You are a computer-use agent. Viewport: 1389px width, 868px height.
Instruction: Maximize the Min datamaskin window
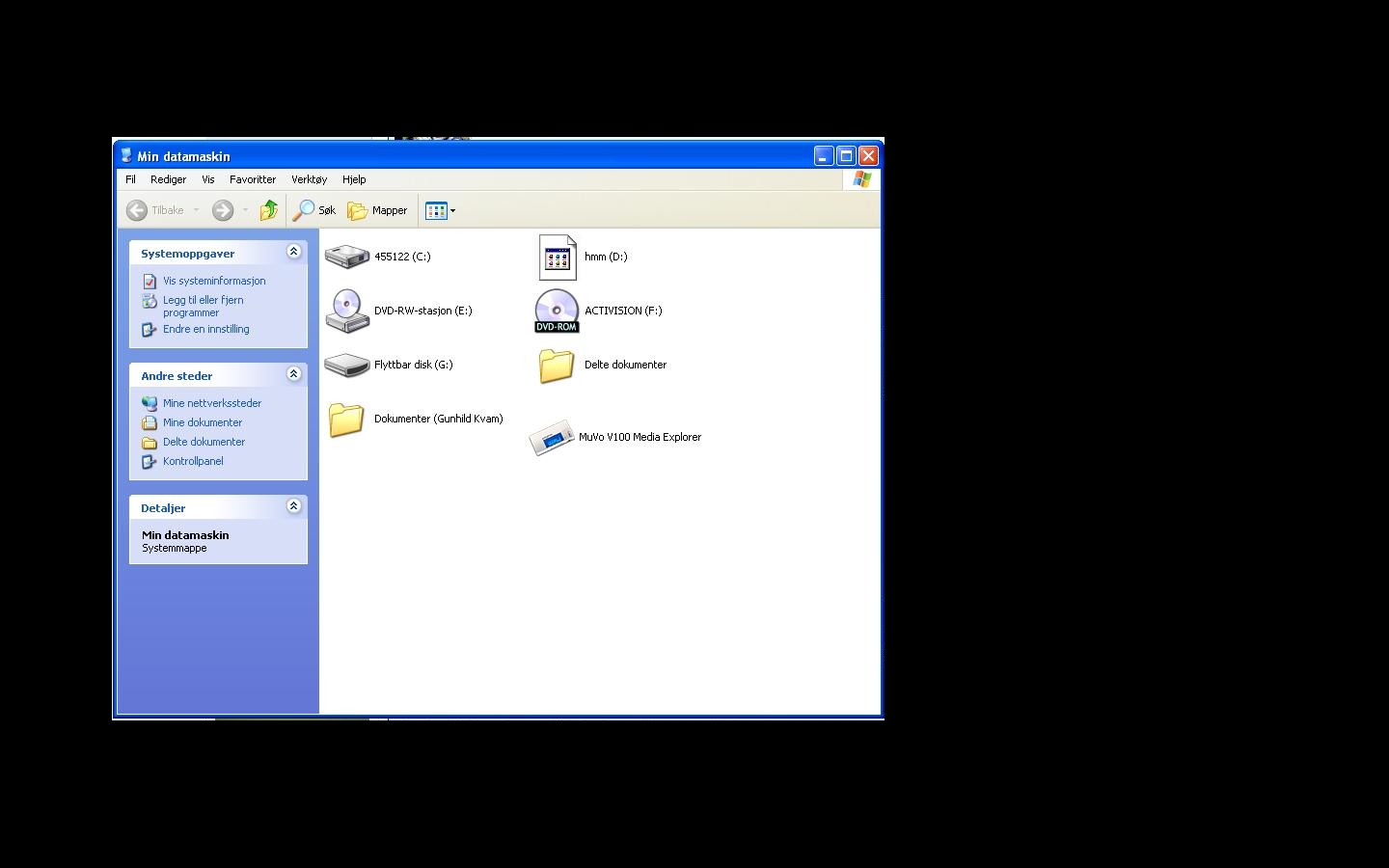click(x=846, y=156)
